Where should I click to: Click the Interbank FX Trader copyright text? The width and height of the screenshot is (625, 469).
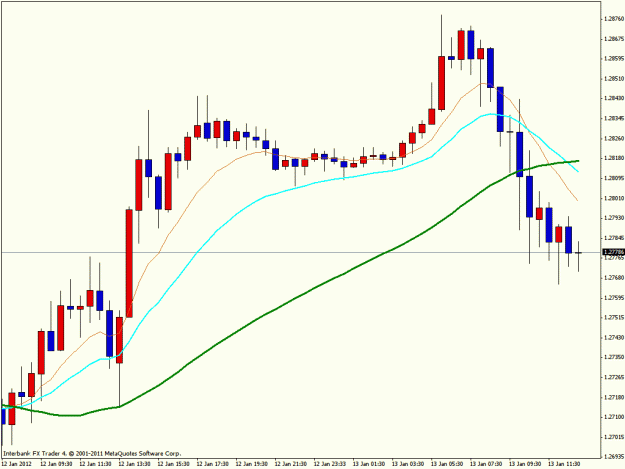(92, 453)
